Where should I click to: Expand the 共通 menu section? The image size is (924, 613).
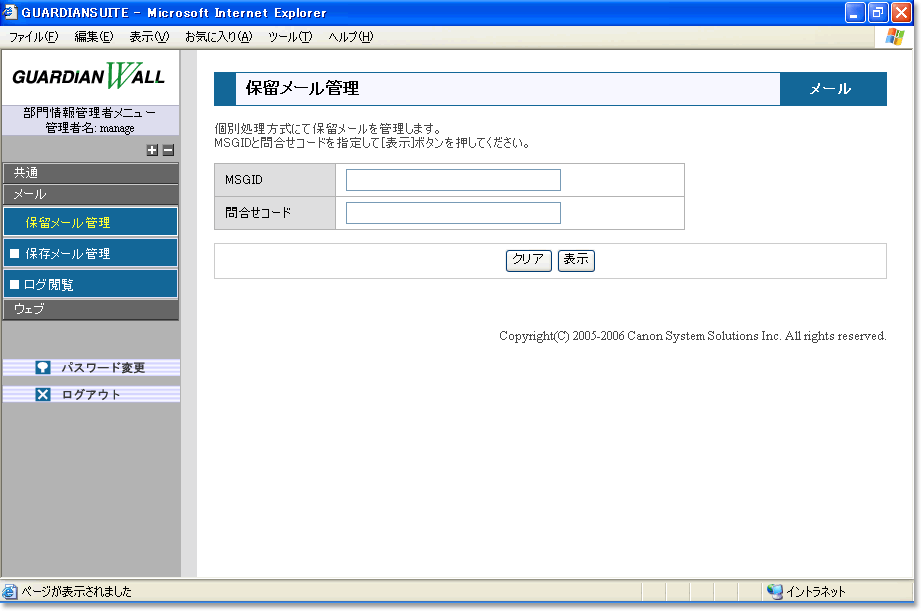tap(90, 173)
